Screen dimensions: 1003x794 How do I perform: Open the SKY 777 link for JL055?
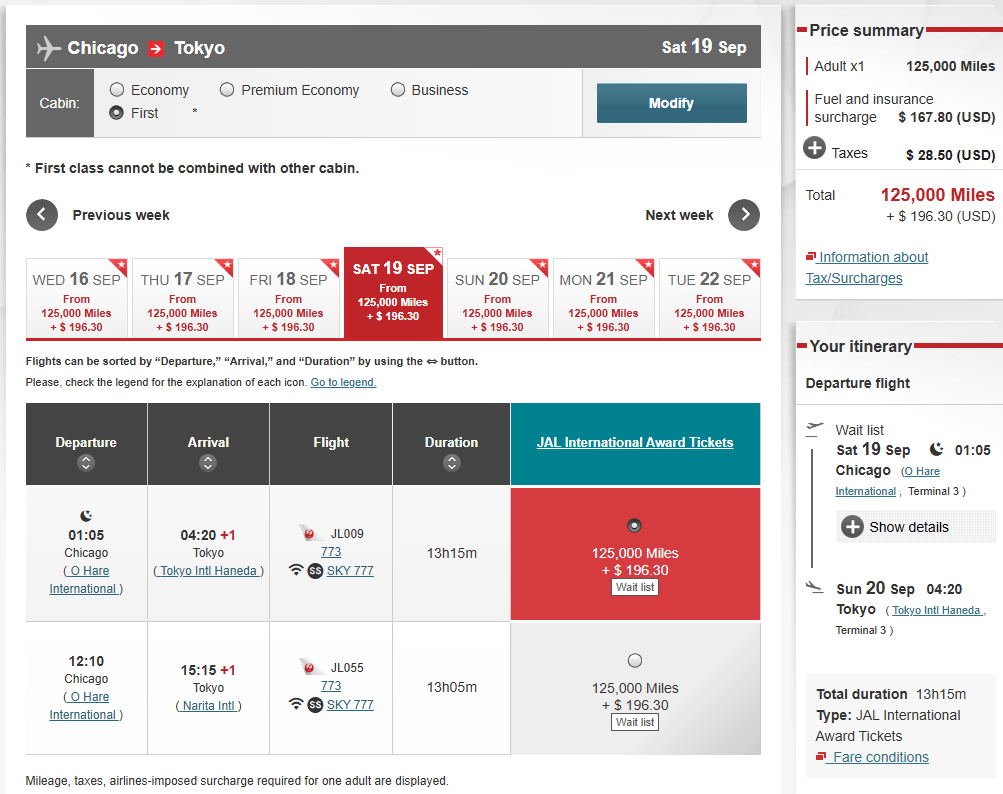(350, 704)
